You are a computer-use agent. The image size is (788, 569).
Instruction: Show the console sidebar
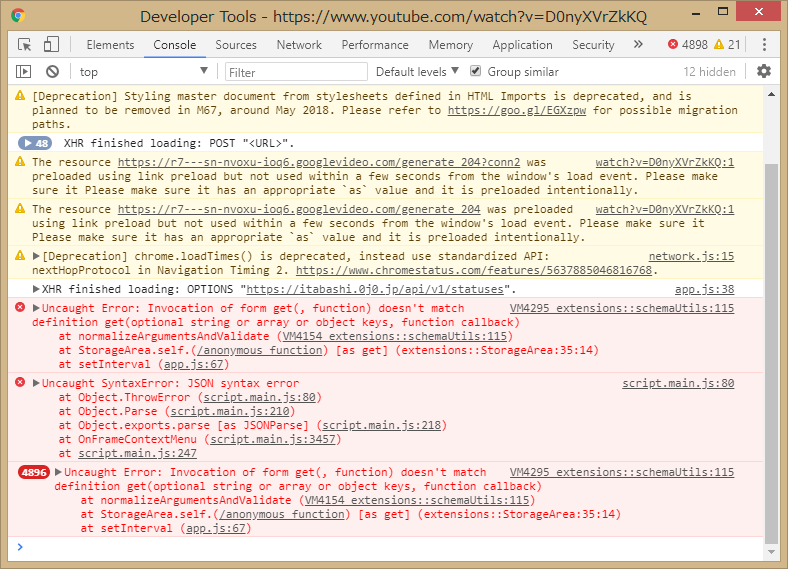(x=24, y=72)
